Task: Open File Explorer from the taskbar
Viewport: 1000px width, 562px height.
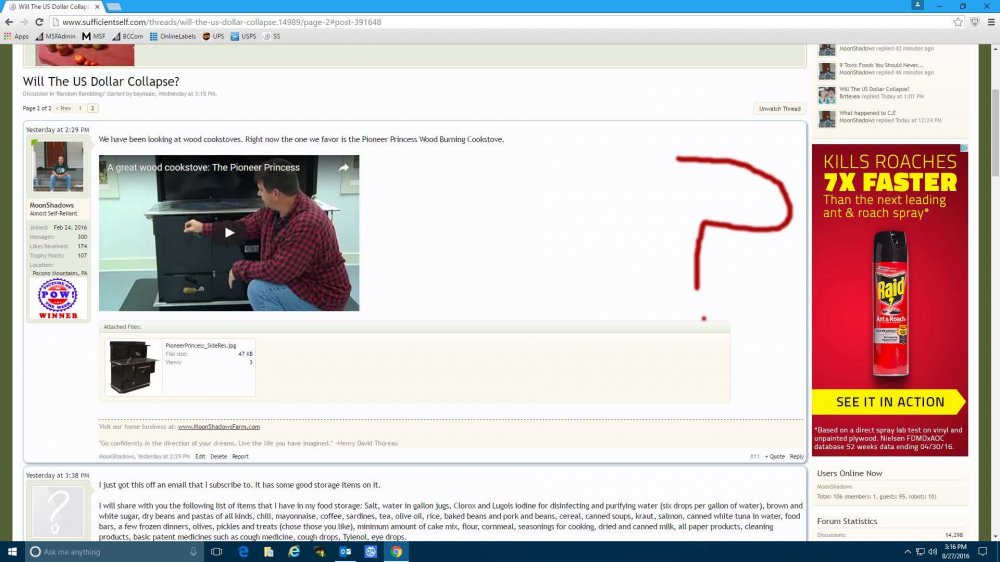Action: click(x=268, y=552)
